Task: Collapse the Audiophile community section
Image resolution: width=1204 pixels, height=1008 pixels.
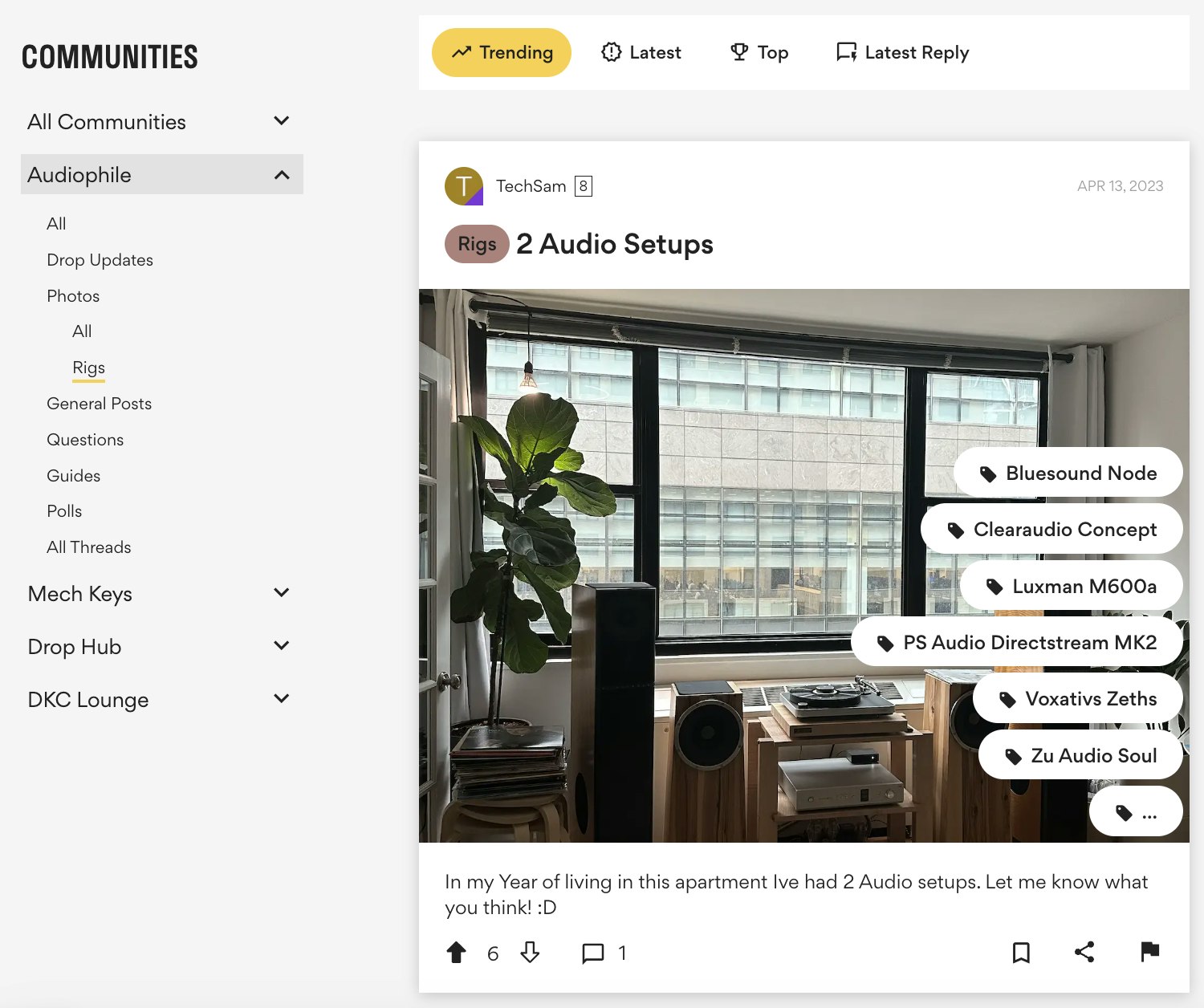Action: 281,175
